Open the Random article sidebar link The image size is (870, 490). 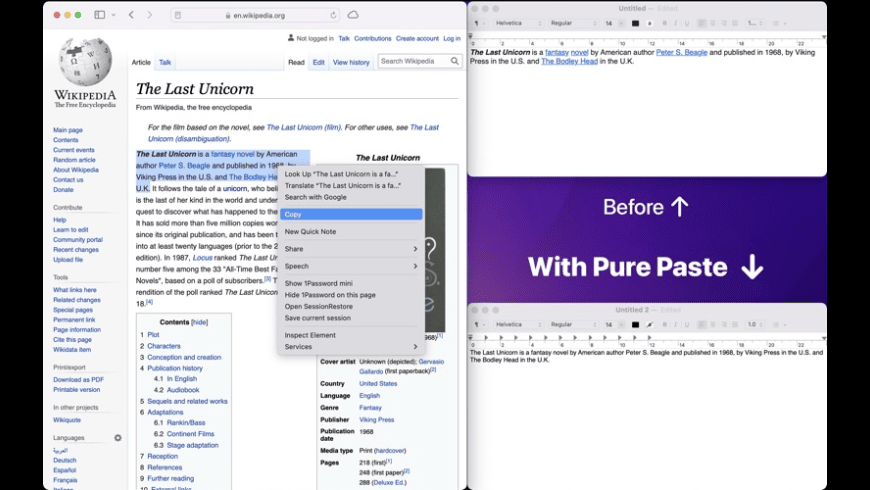pos(74,160)
